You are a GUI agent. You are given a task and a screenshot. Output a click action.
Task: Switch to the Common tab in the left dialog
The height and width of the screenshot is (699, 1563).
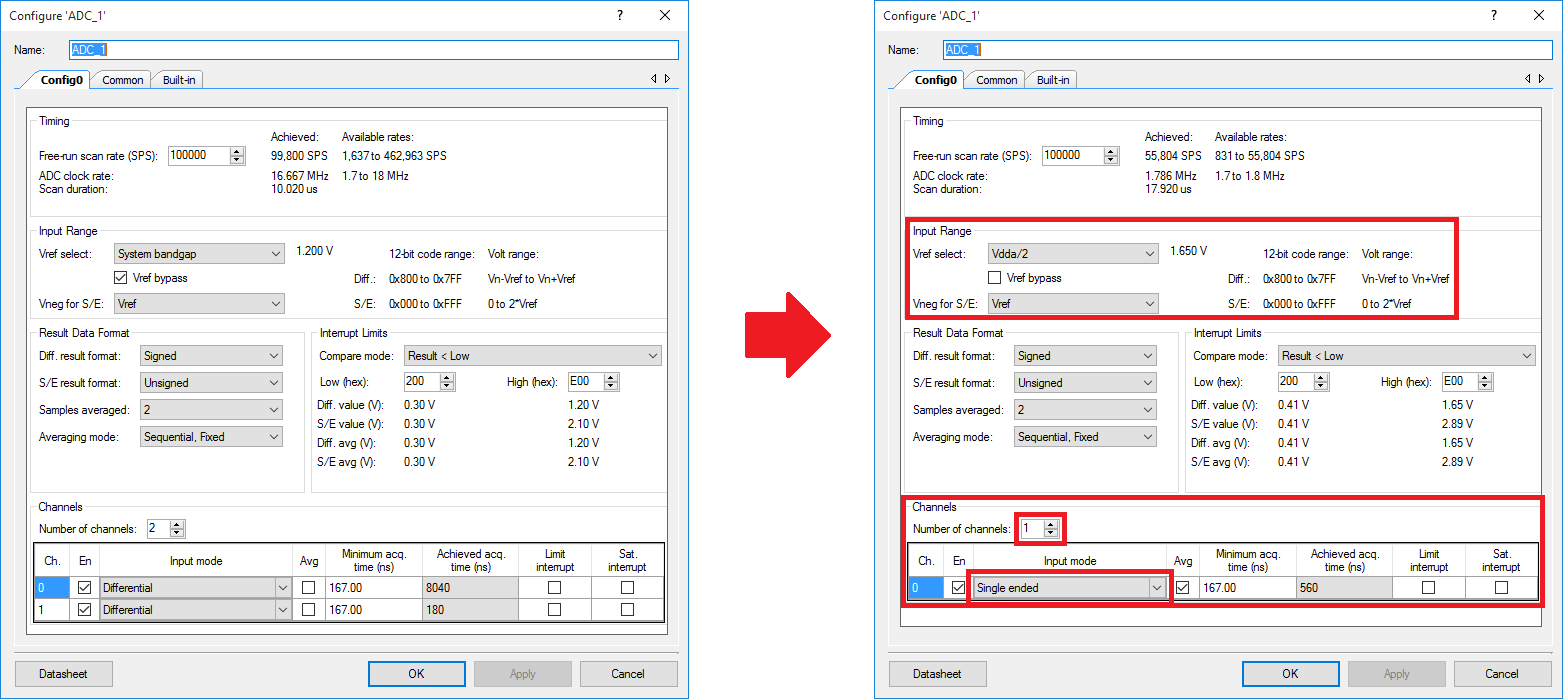coord(123,80)
